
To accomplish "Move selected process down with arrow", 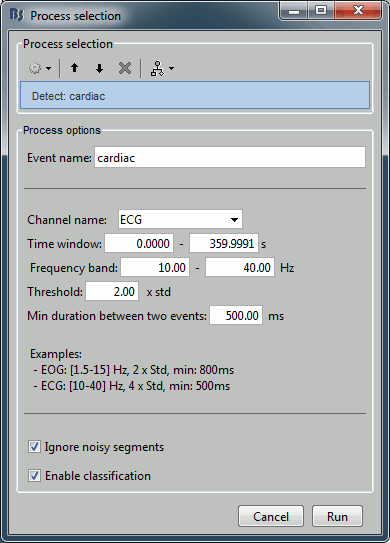I will point(99,68).
